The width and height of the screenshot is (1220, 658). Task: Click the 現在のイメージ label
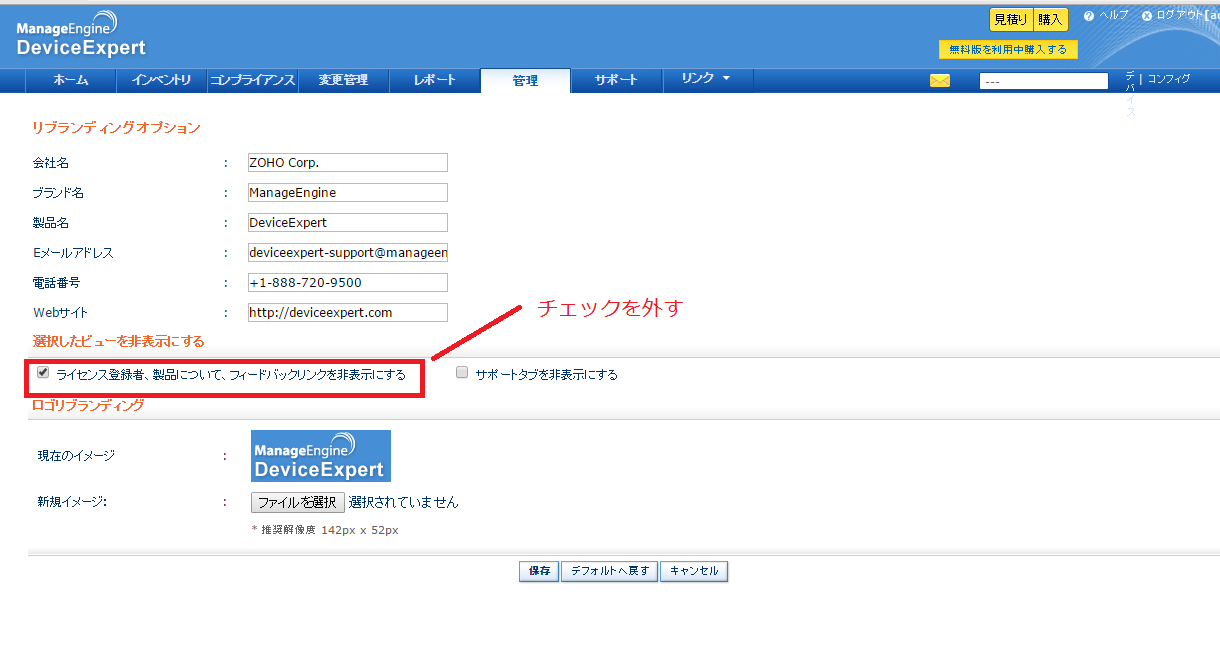pos(76,455)
